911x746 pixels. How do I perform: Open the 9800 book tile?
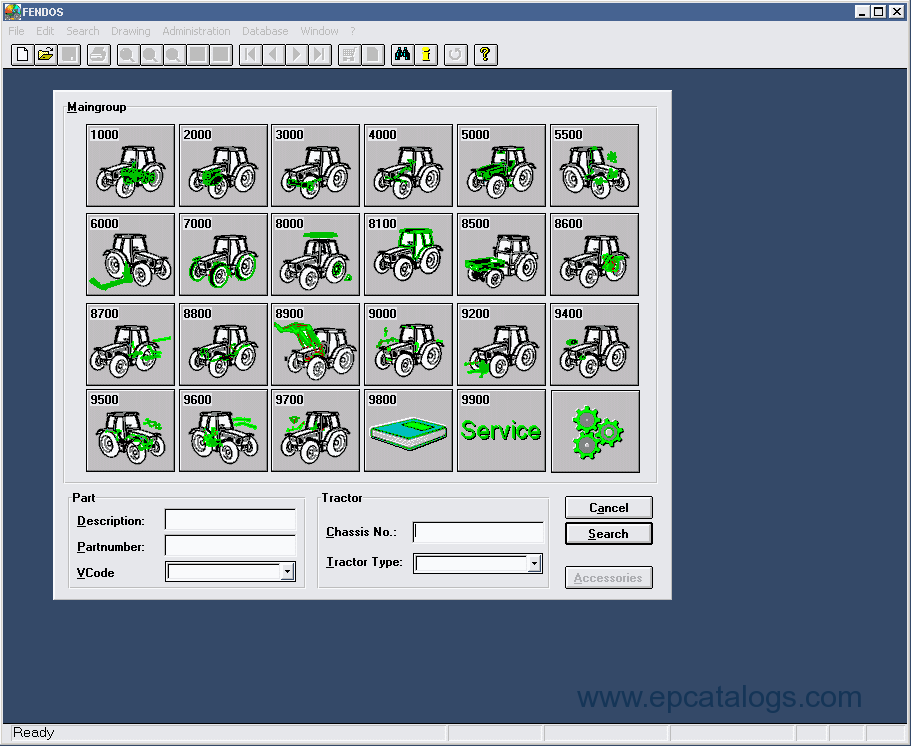[x=408, y=431]
